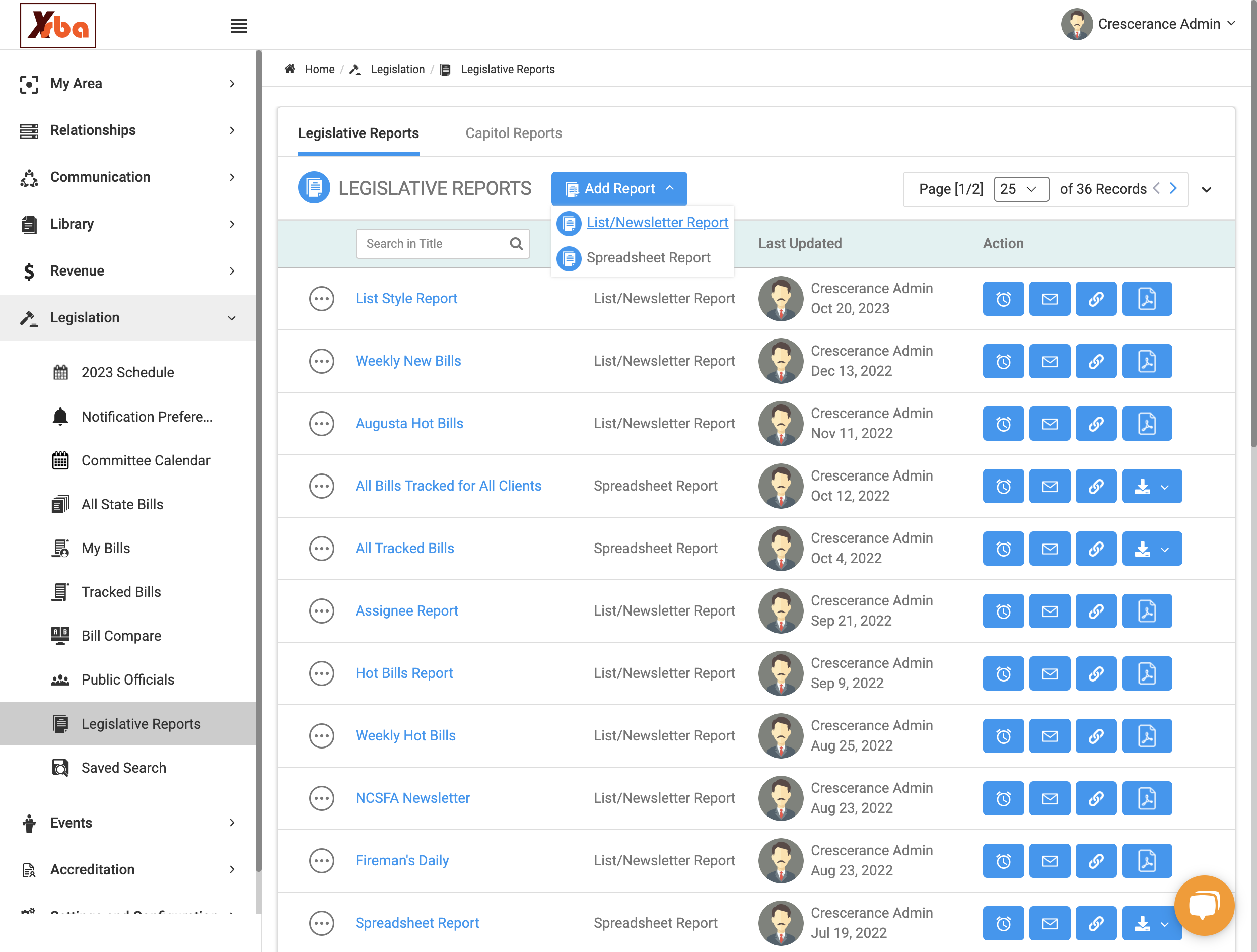Expand the Events sidebar section

128,823
